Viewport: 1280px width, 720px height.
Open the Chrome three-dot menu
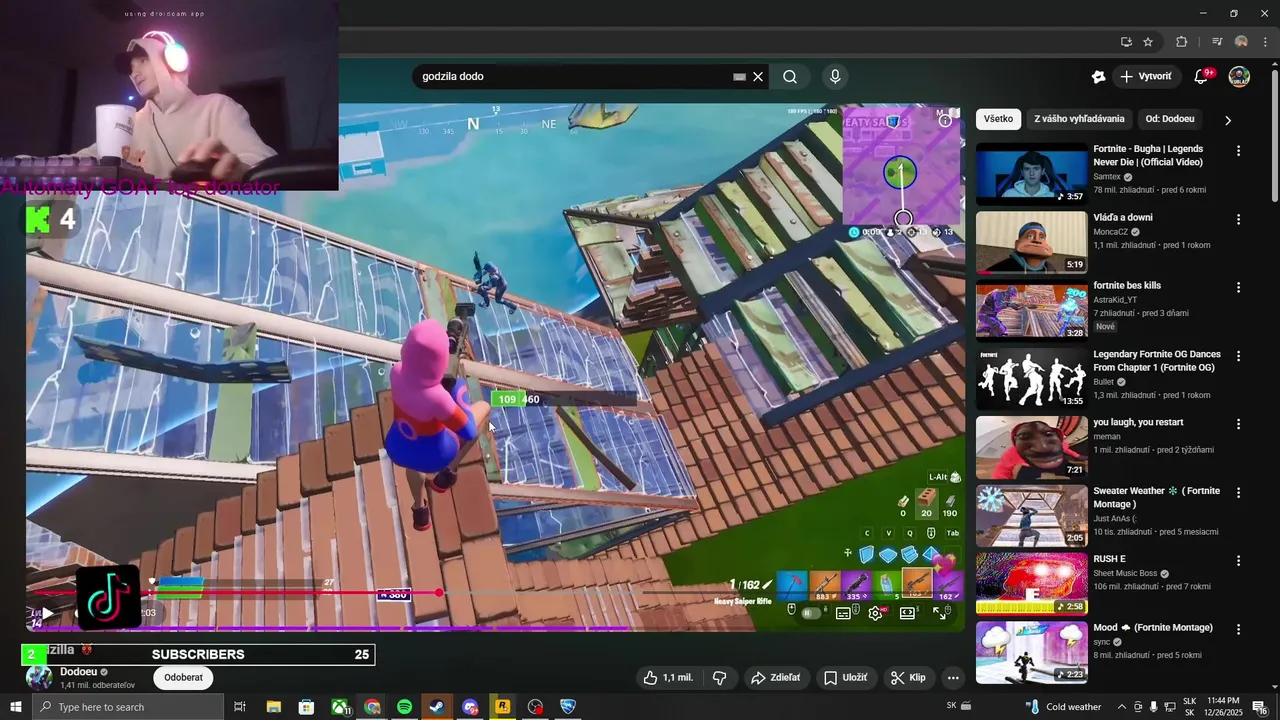click(1266, 42)
